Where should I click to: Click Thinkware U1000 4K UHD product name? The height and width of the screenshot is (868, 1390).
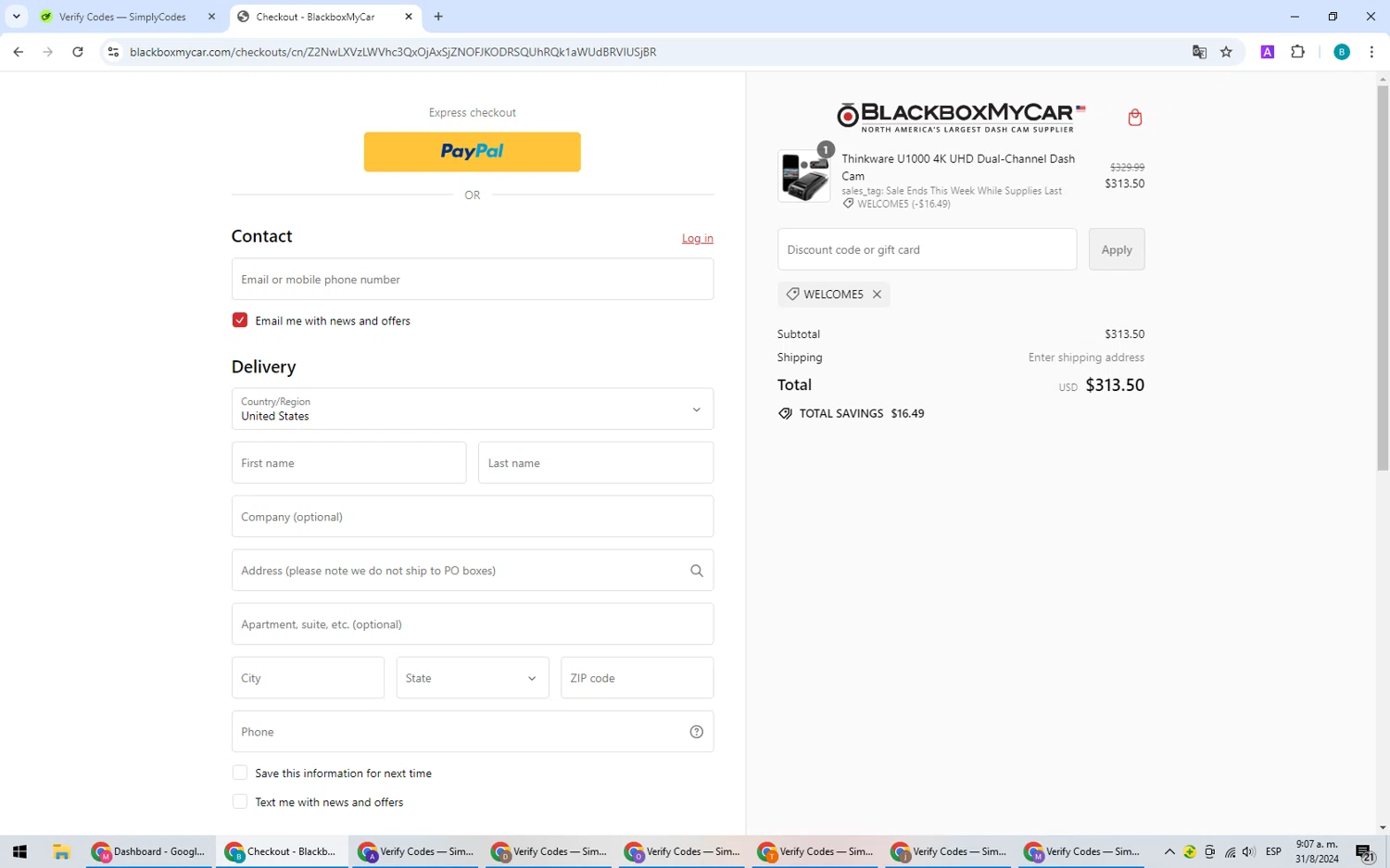click(958, 167)
